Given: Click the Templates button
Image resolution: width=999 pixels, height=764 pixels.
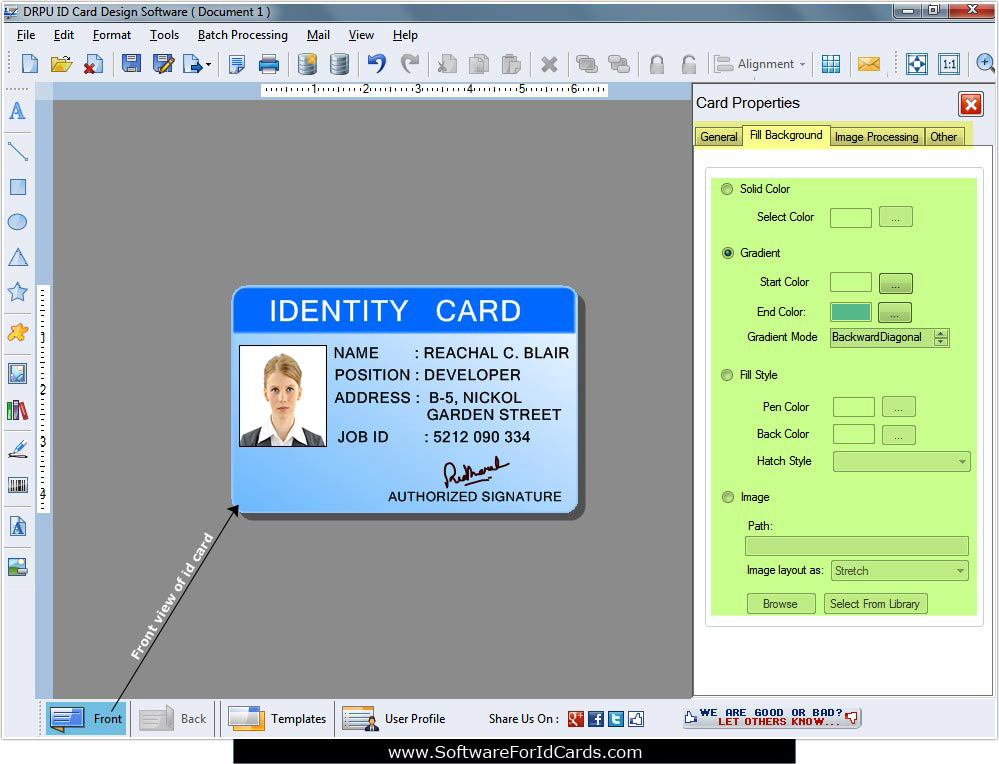Looking at the screenshot, I should click(x=277, y=719).
